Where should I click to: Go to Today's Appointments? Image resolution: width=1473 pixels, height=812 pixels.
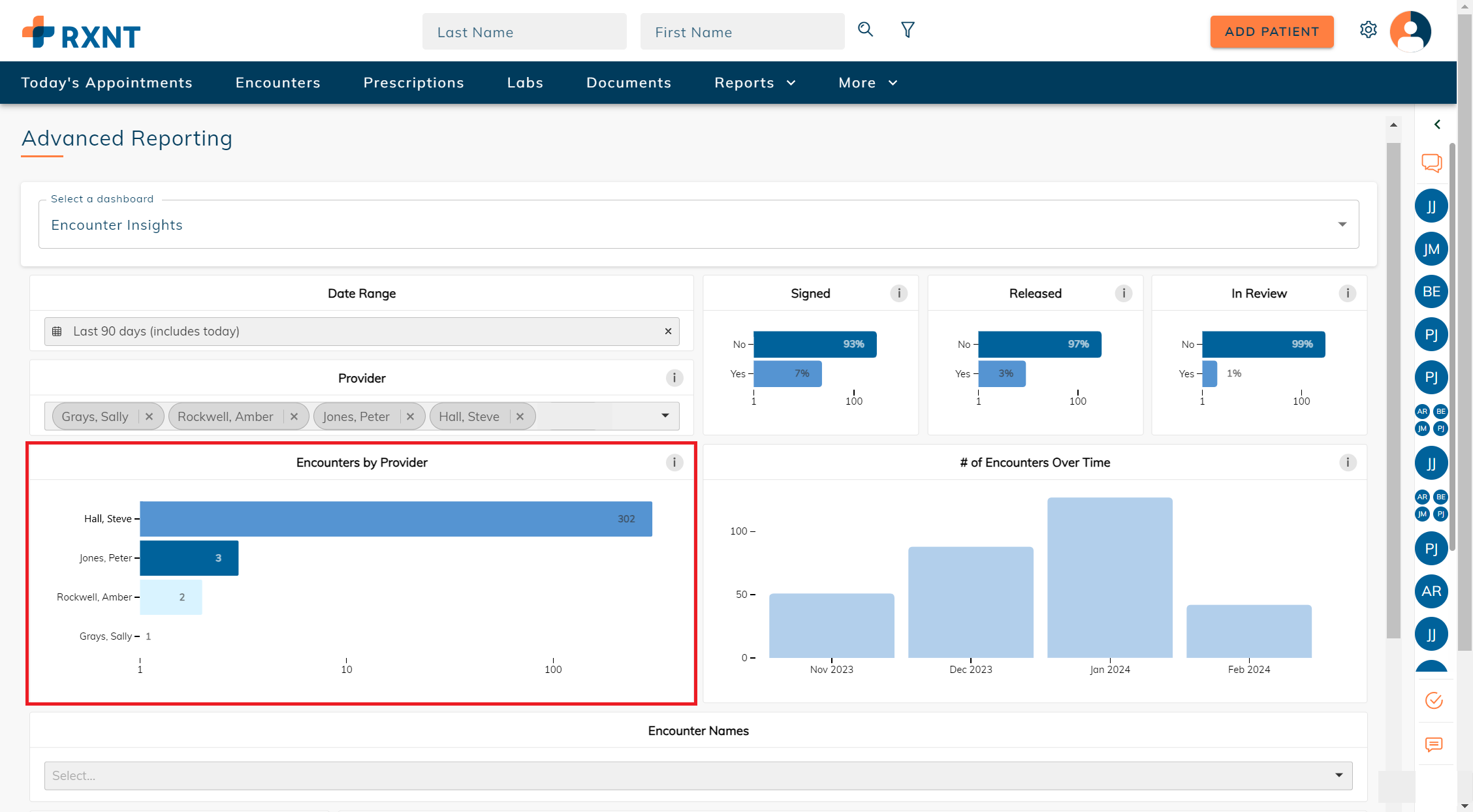(x=107, y=83)
